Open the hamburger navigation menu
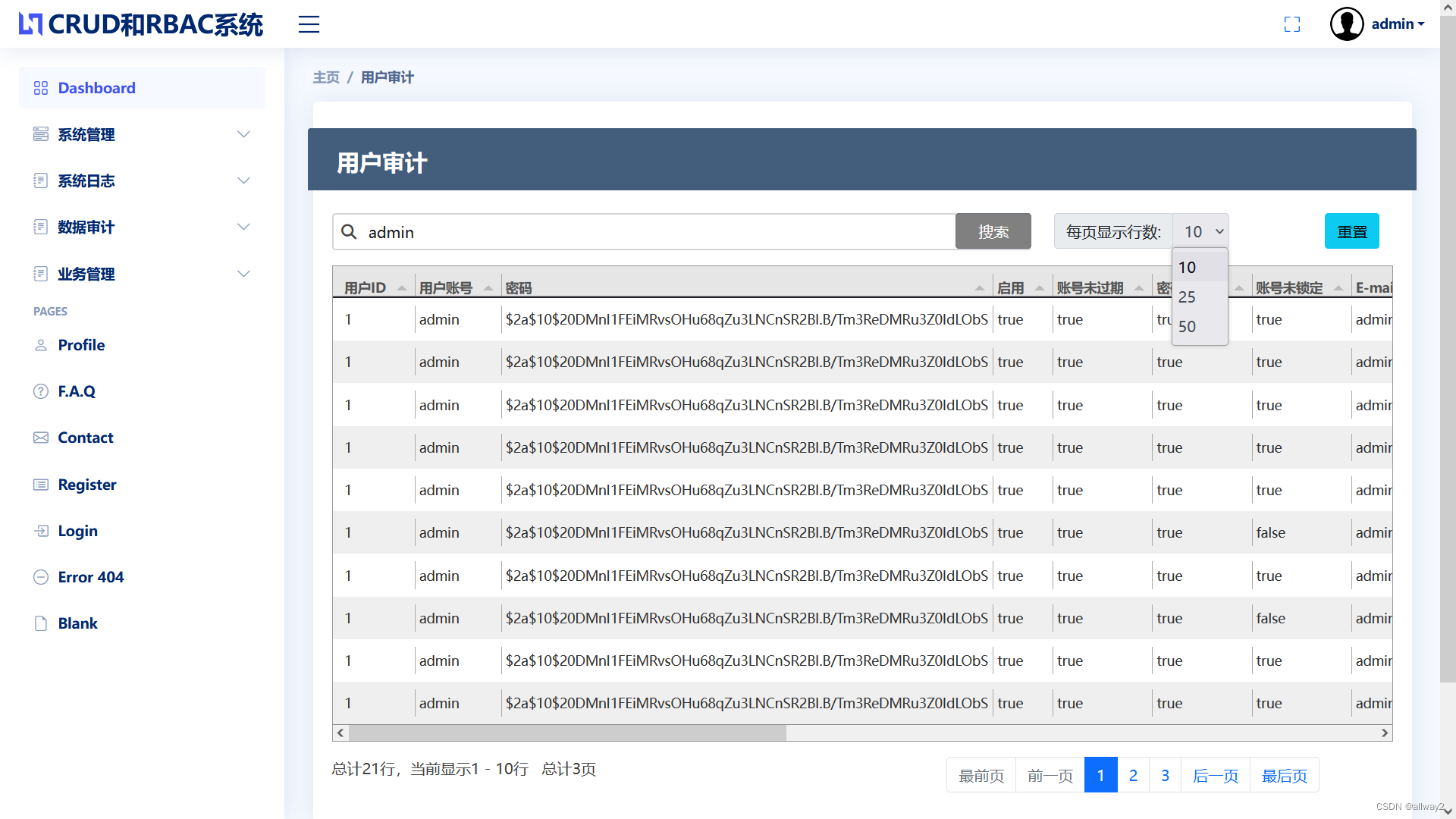Viewport: 1456px width, 819px height. [x=309, y=24]
